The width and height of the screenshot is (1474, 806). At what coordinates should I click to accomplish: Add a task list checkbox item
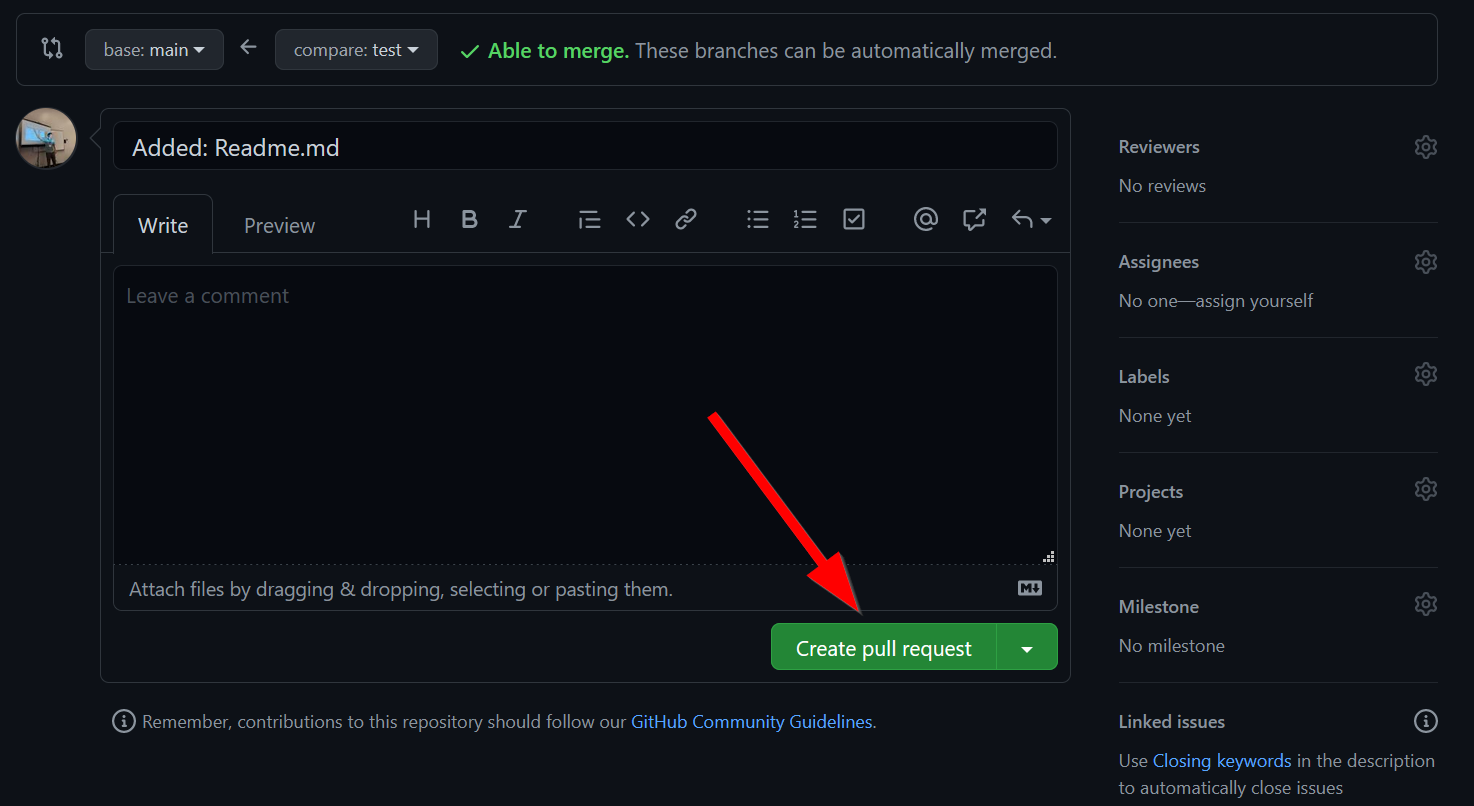[x=853, y=220]
